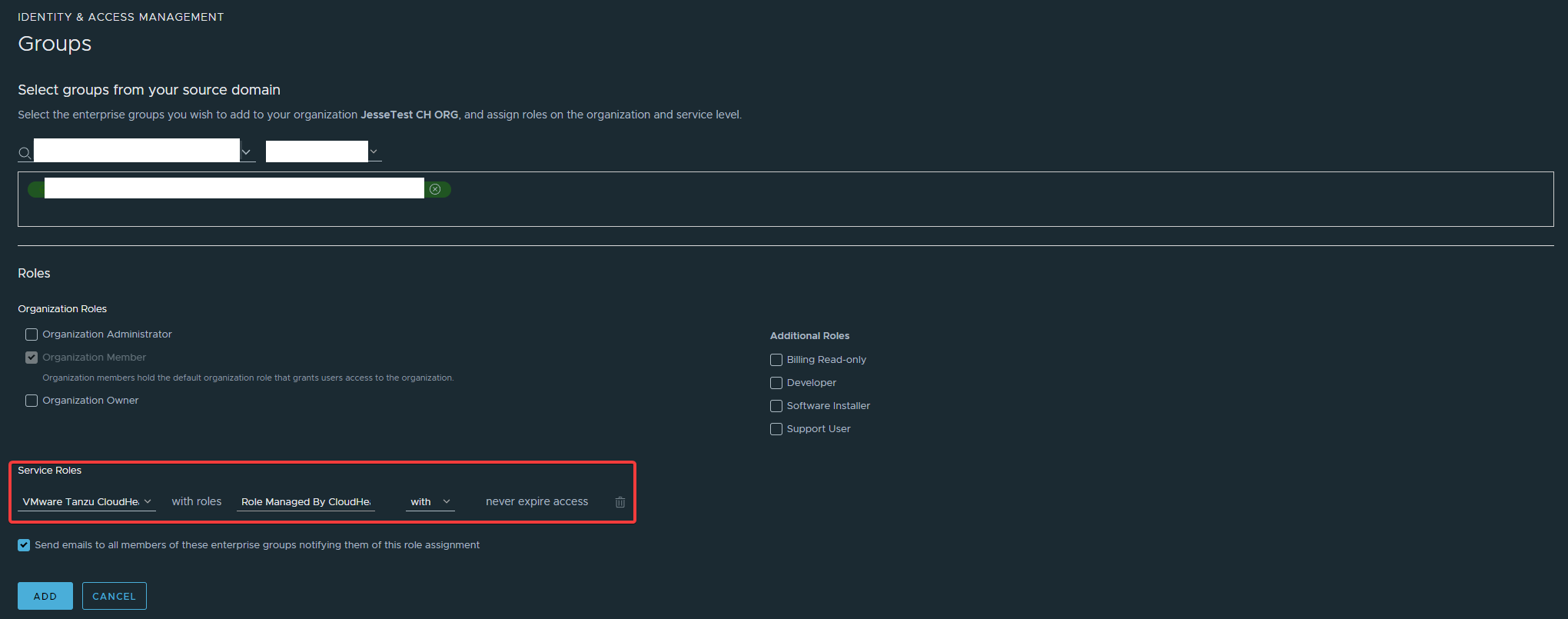Check Organization Owner role
The image size is (1568, 619).
click(x=32, y=401)
